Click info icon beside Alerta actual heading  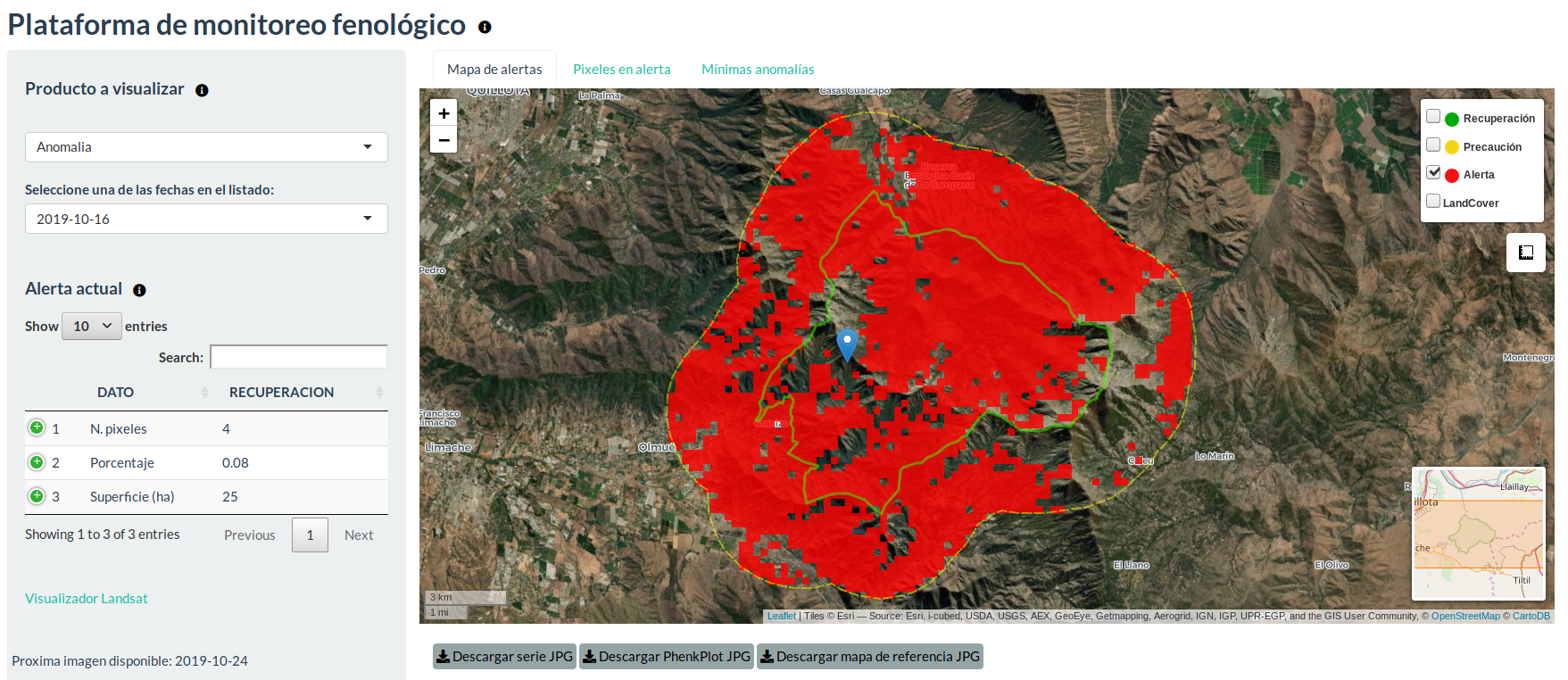coord(139,290)
